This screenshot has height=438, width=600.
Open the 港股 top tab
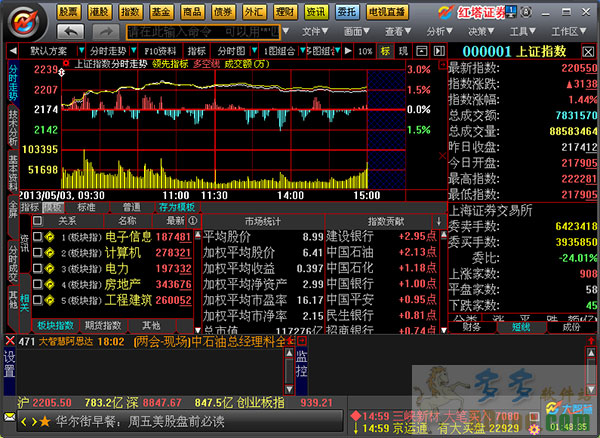(x=100, y=12)
